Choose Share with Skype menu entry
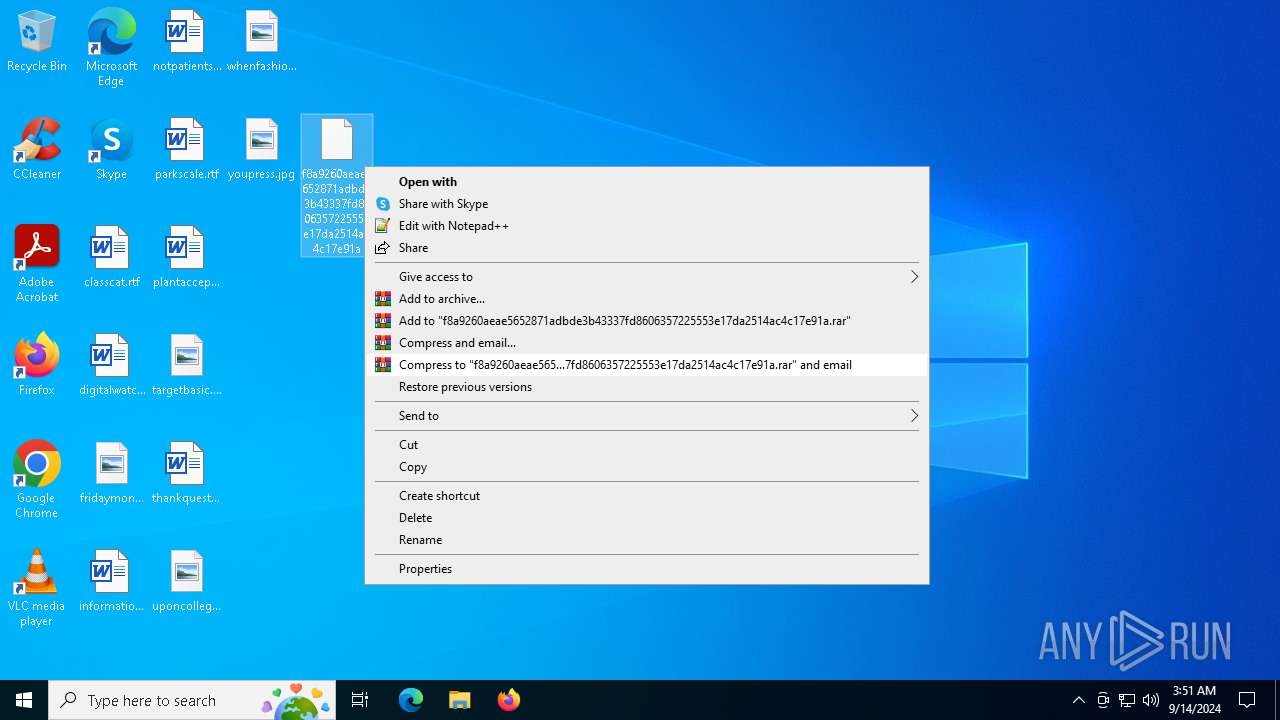1280x720 pixels. click(x=646, y=204)
